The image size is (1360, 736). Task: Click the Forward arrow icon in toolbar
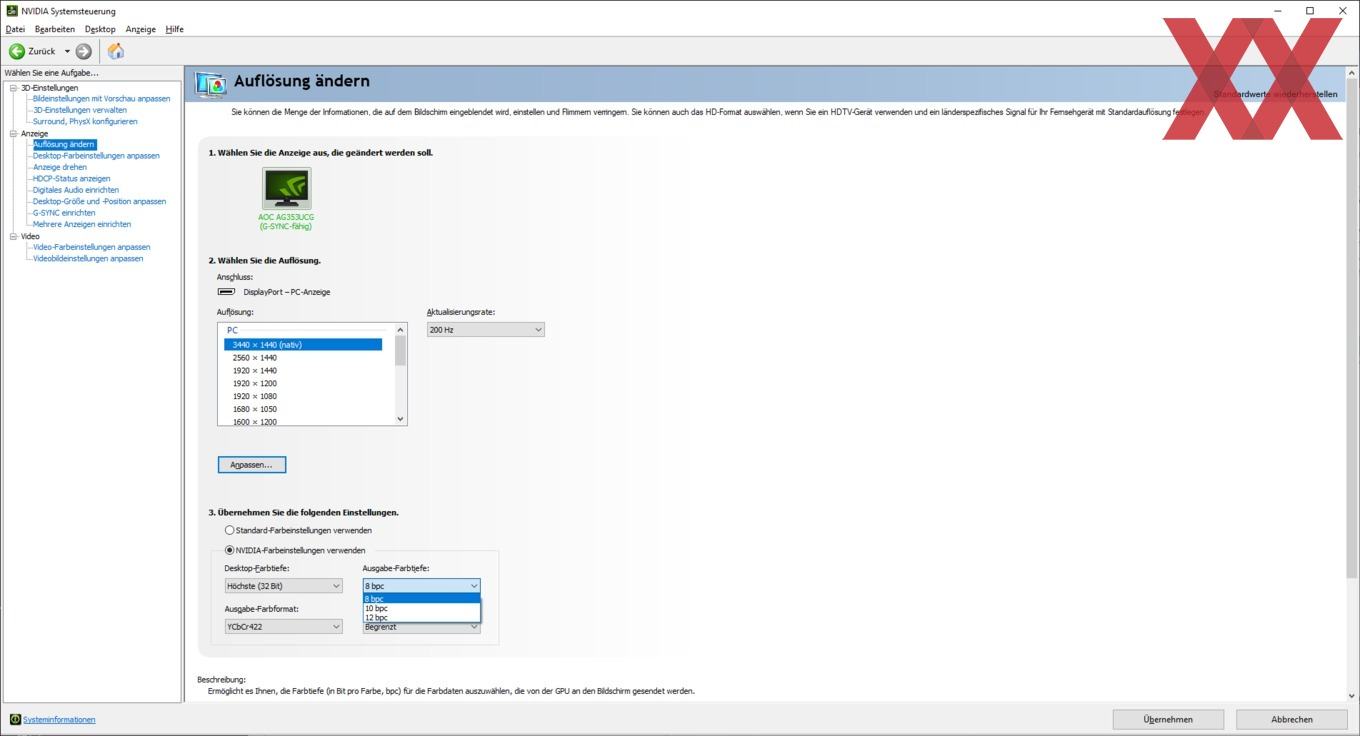[84, 51]
